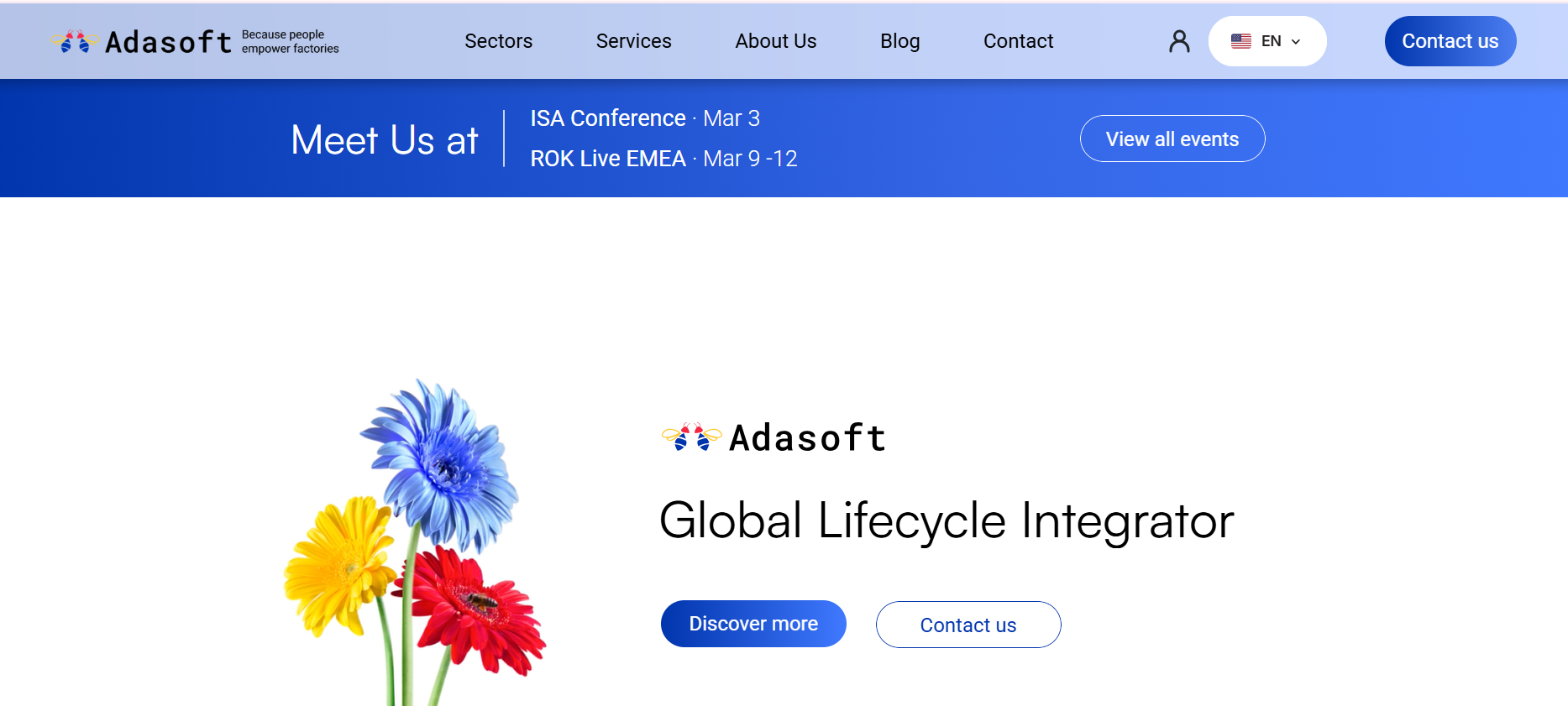Click the Adasoft wordmark in header

pyautogui.click(x=168, y=42)
